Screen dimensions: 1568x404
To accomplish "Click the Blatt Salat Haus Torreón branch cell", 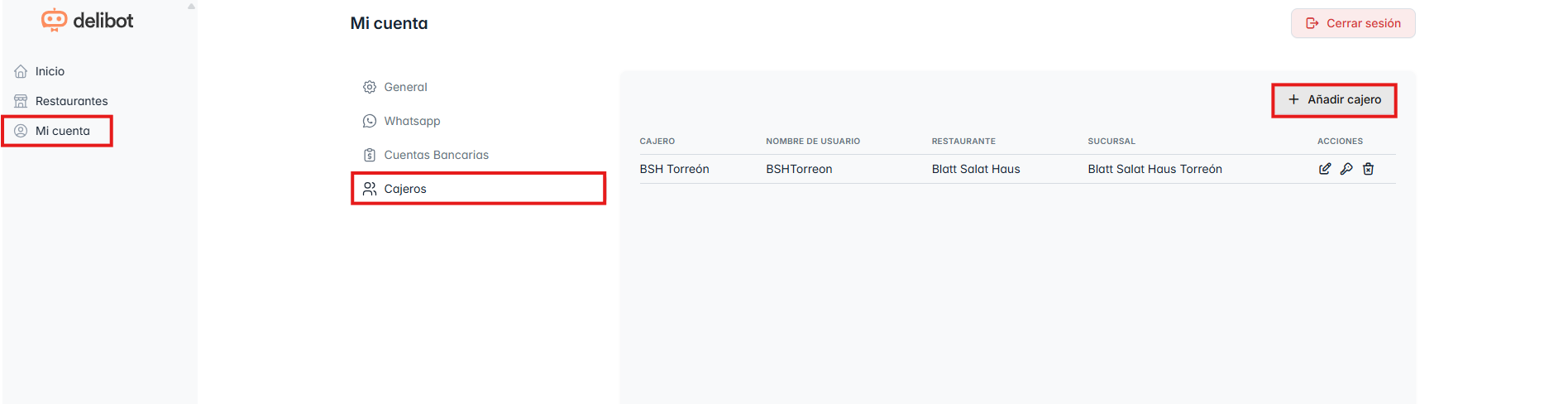I will click(x=1154, y=169).
